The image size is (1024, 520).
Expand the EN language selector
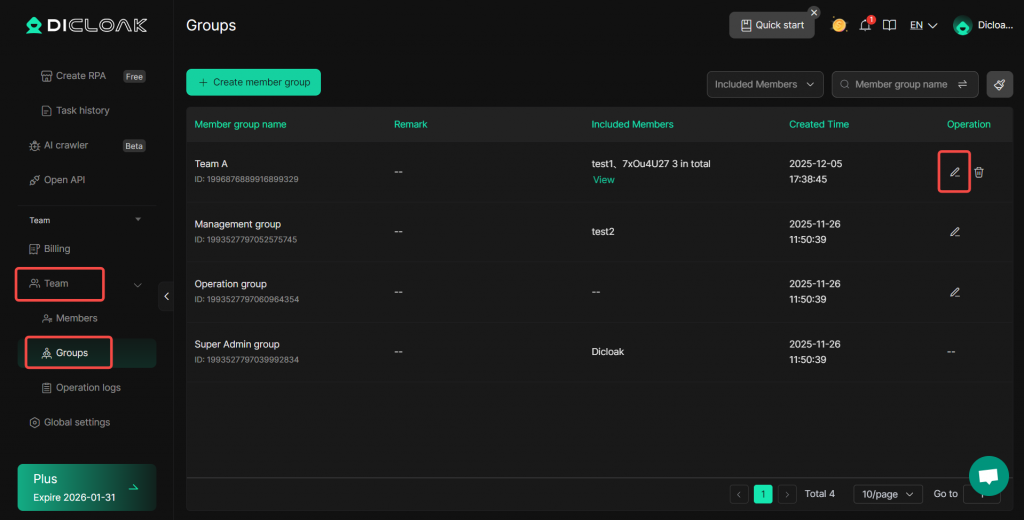pyautogui.click(x=923, y=25)
